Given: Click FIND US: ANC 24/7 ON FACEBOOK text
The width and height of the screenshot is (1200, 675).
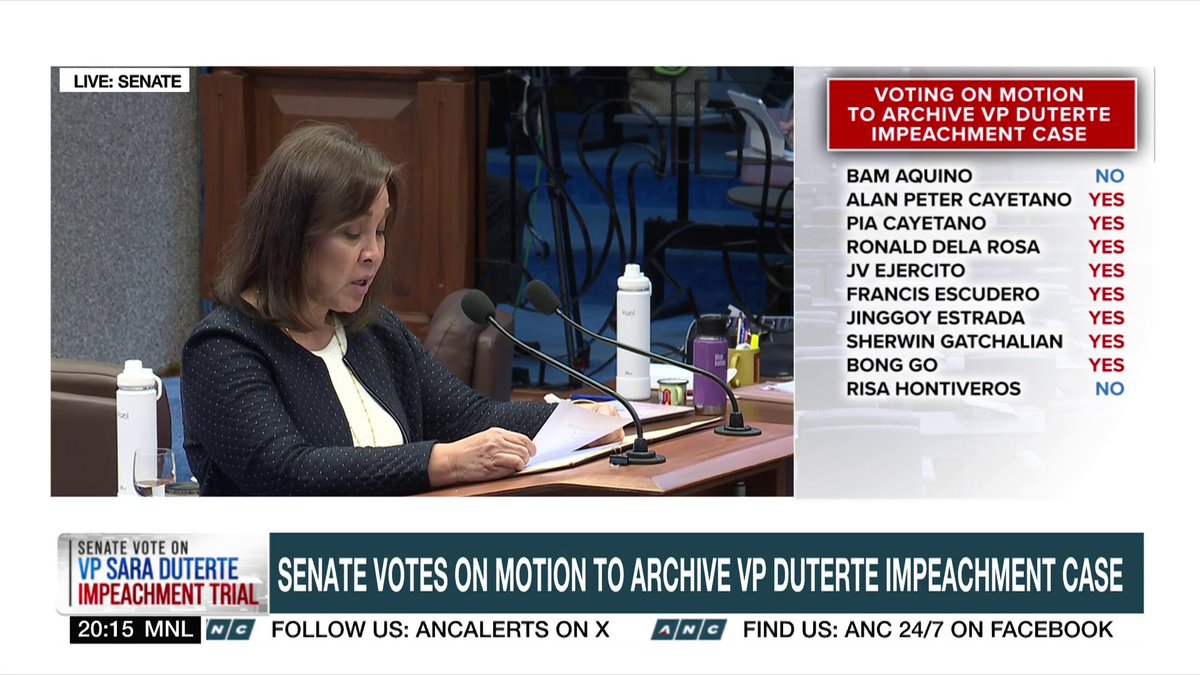Looking at the screenshot, I should click(927, 629).
